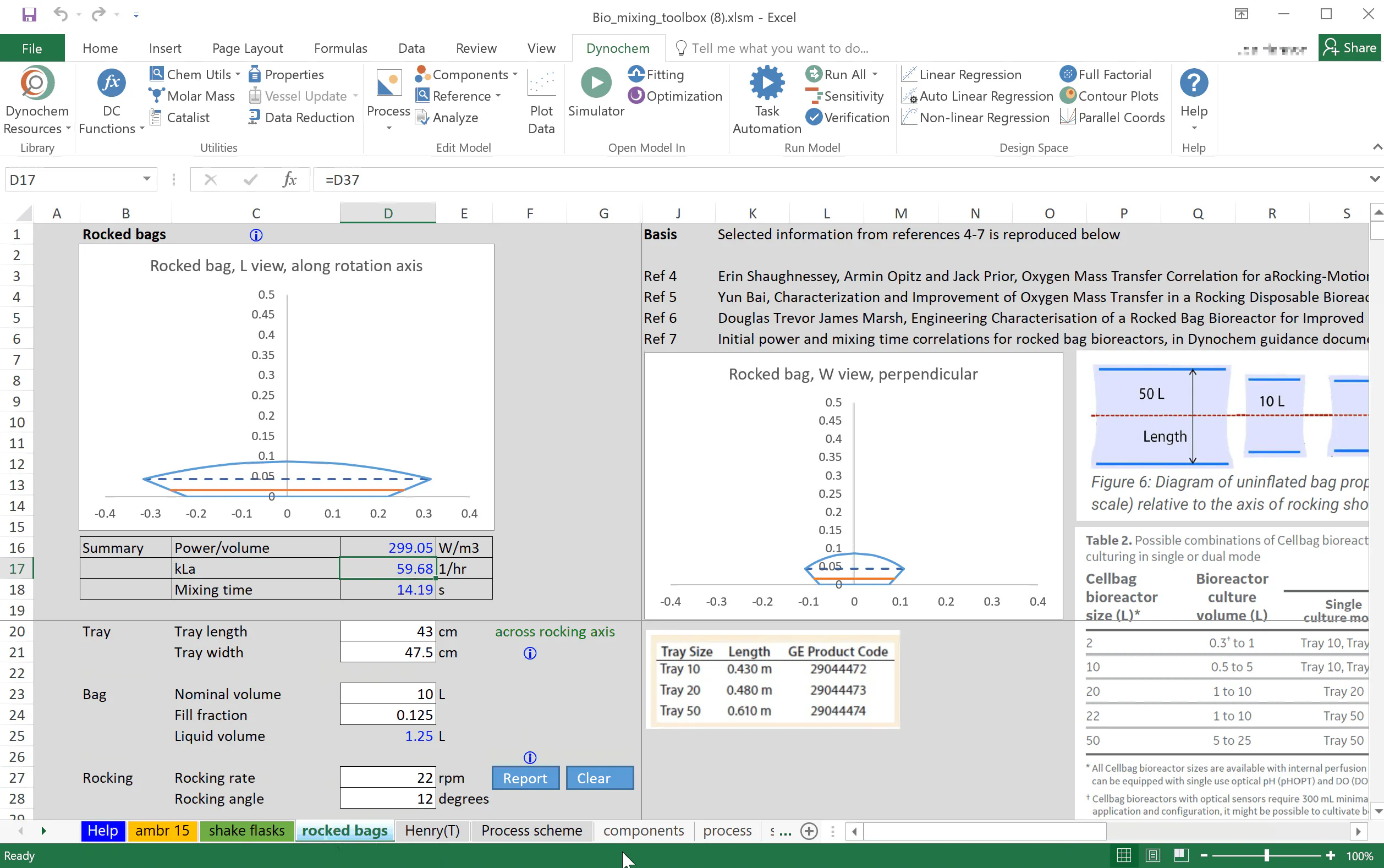The width and height of the screenshot is (1384, 868).
Task: Open the Name Box dropdown arrow
Action: [x=147, y=179]
